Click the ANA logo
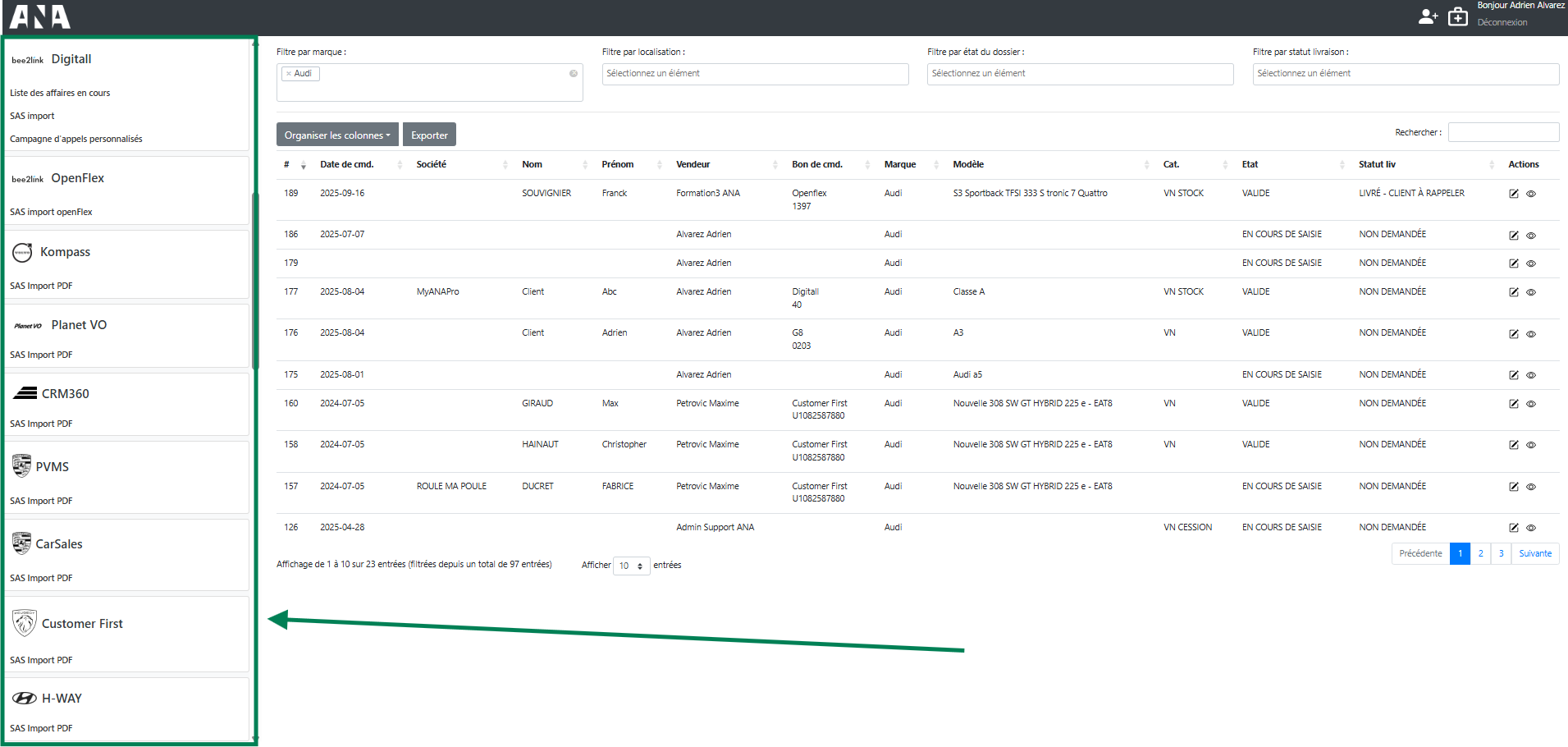Image resolution: width=1568 pixels, height=747 pixels. [x=40, y=17]
